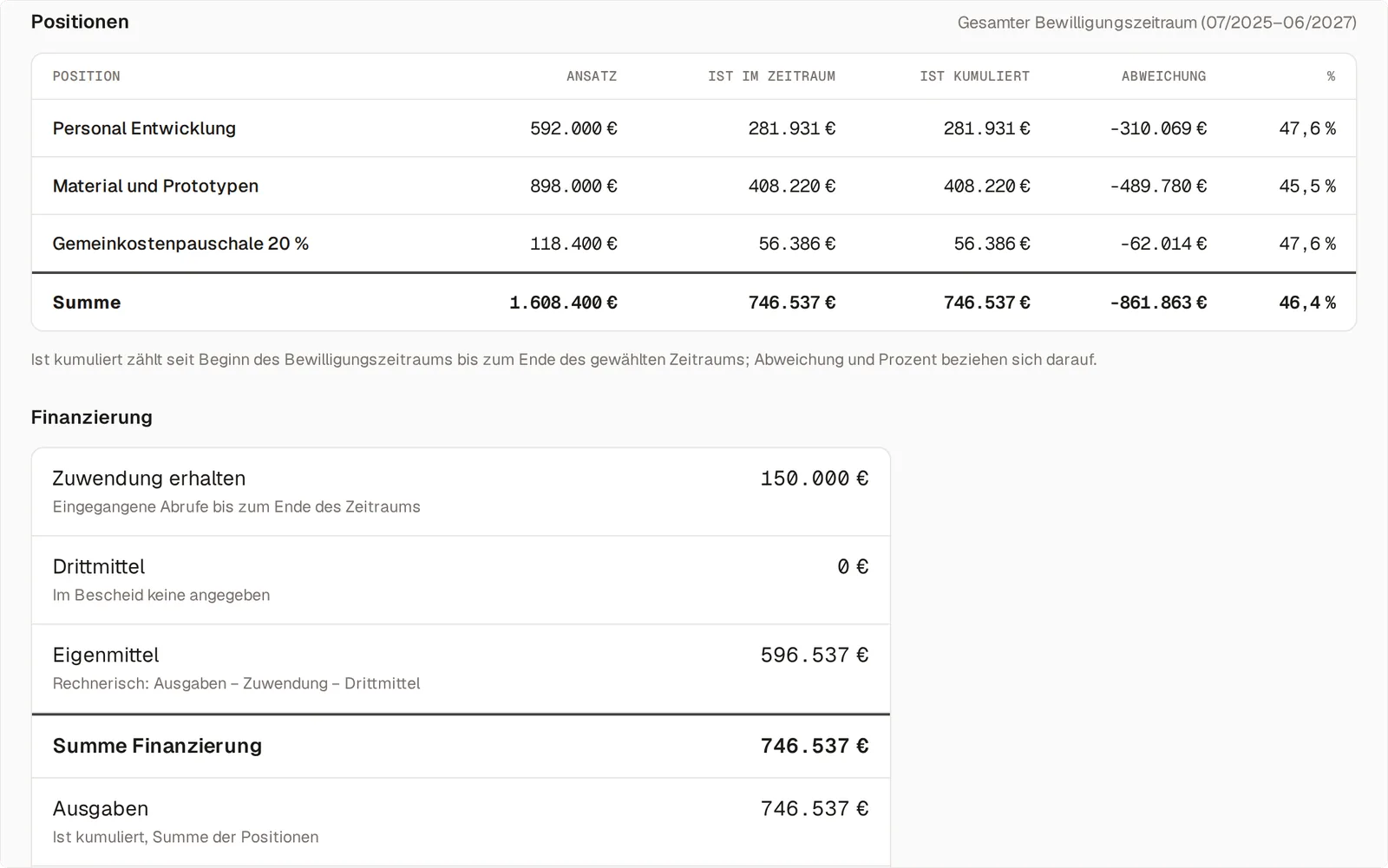Click Gemeinkostenpauschale 20 % position
The image size is (1388, 868).
click(180, 244)
